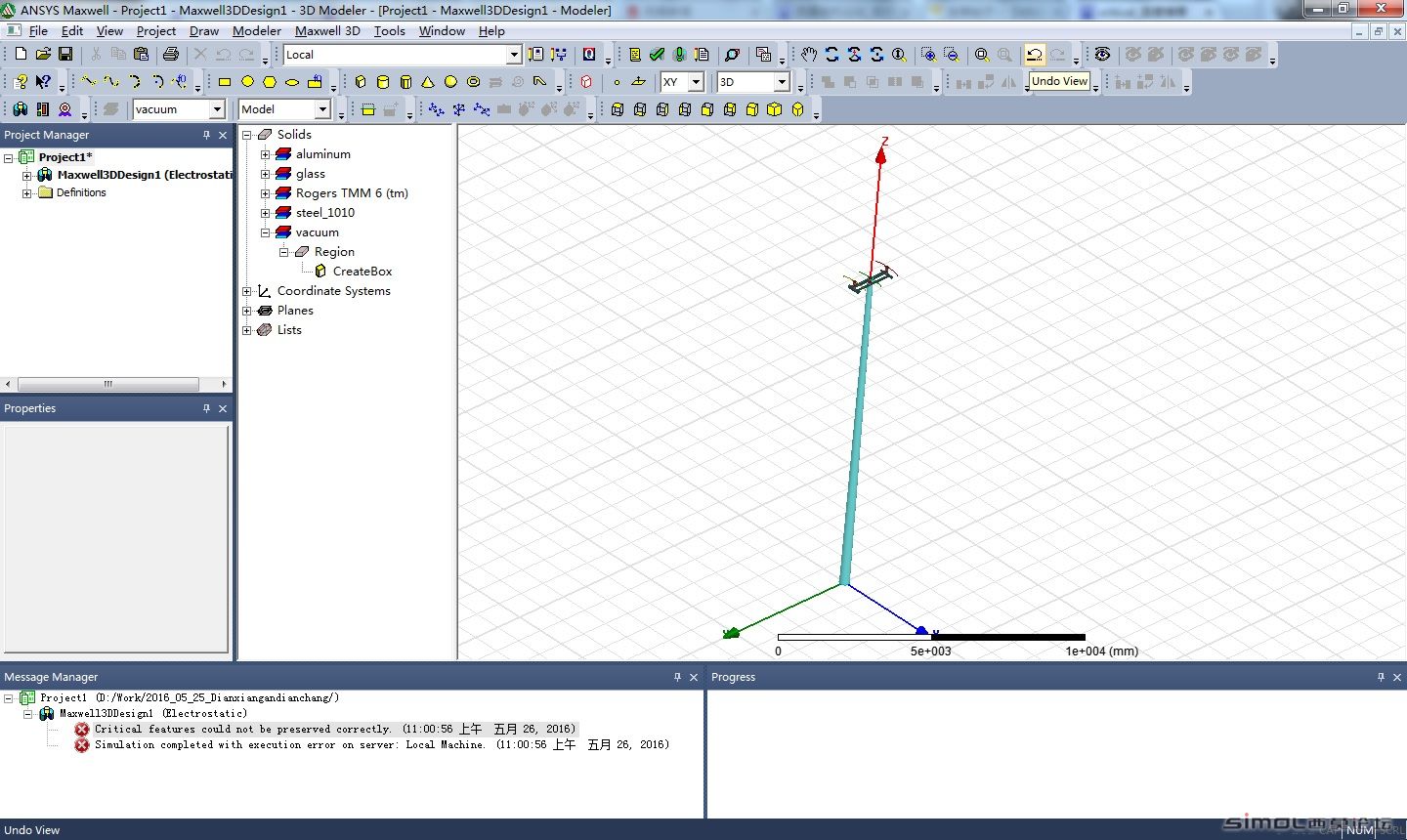This screenshot has height=840, width=1407.
Task: Select the Draw Point tool
Action: coord(617,82)
